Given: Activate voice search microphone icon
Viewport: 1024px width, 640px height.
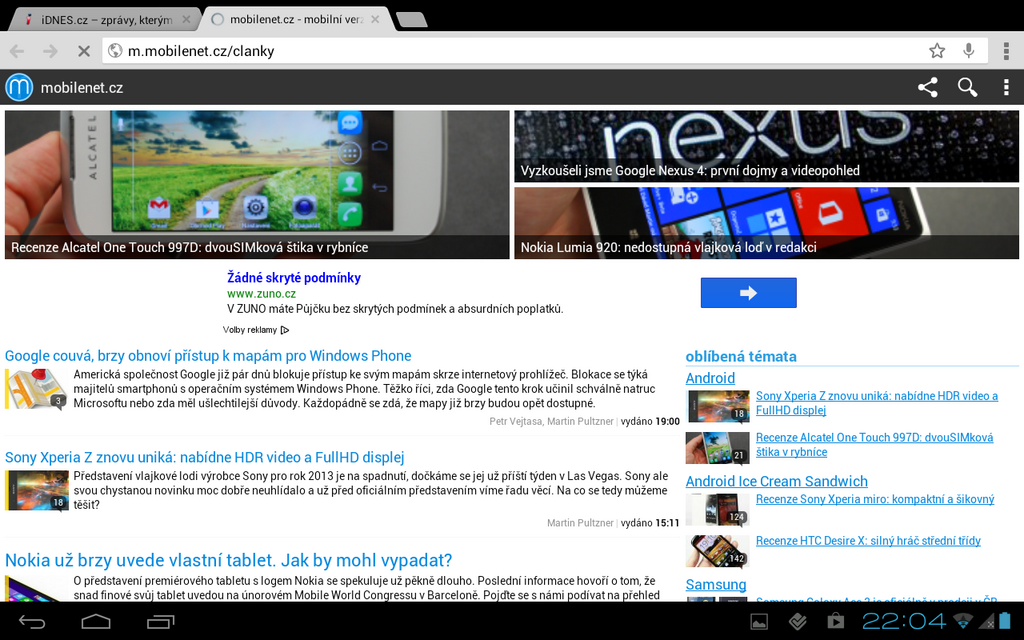Looking at the screenshot, I should 968,51.
